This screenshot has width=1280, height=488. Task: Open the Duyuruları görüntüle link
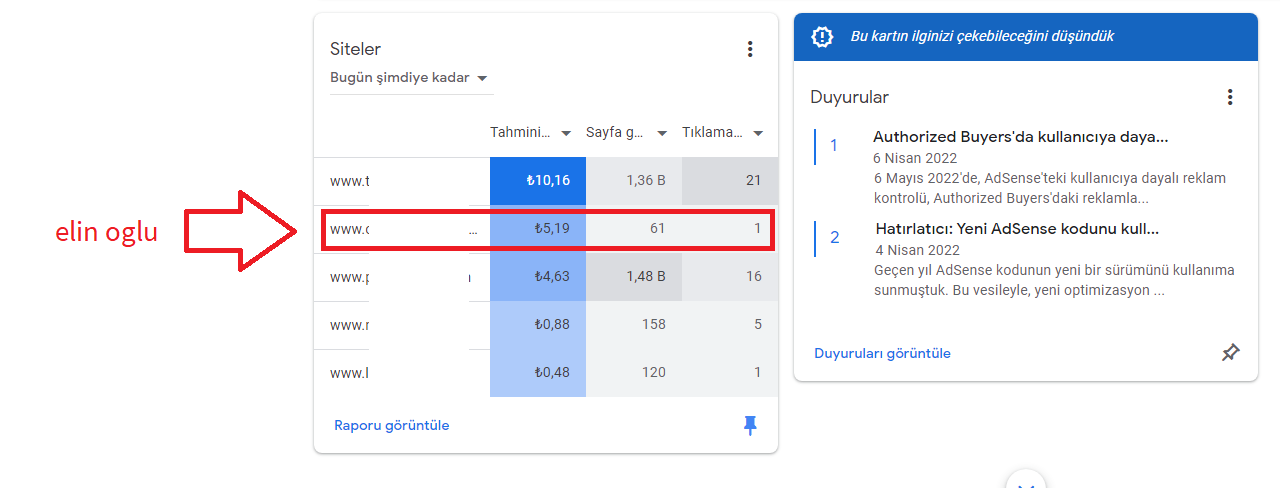882,353
